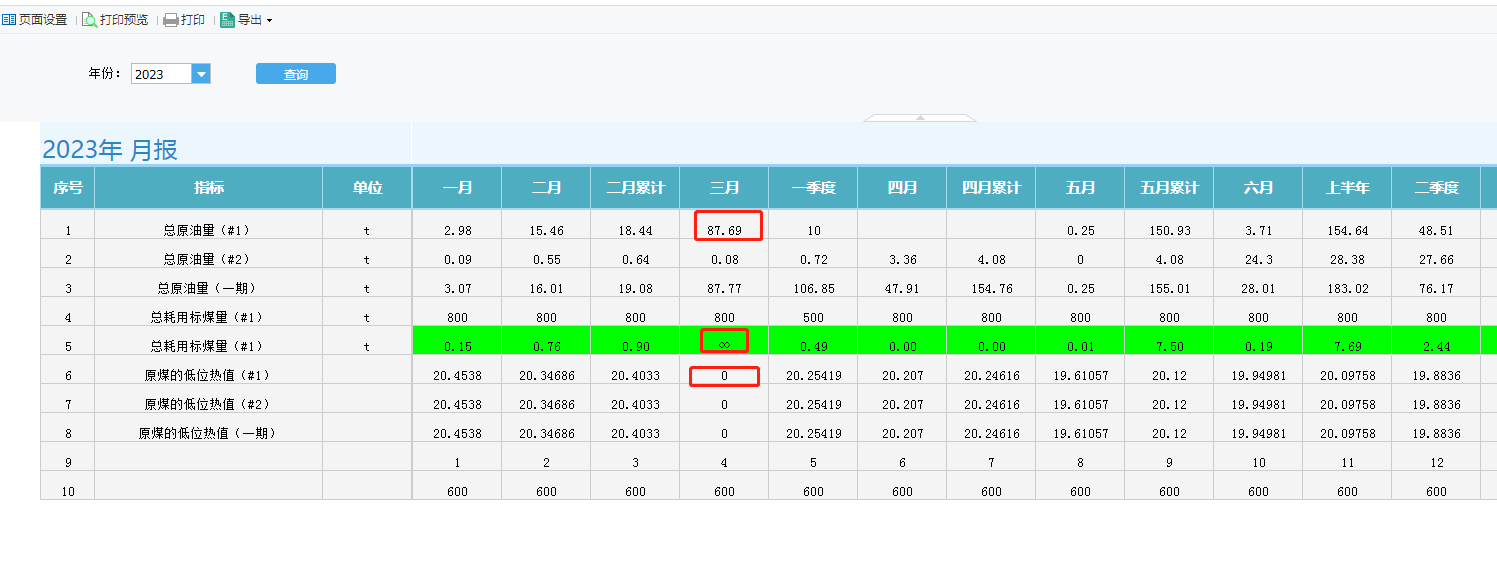
Task: Select the 打印预览 toolbar label
Action: point(124,20)
